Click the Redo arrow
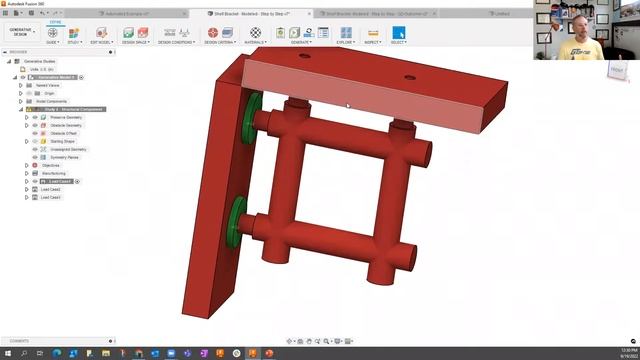 (x=56, y=13)
